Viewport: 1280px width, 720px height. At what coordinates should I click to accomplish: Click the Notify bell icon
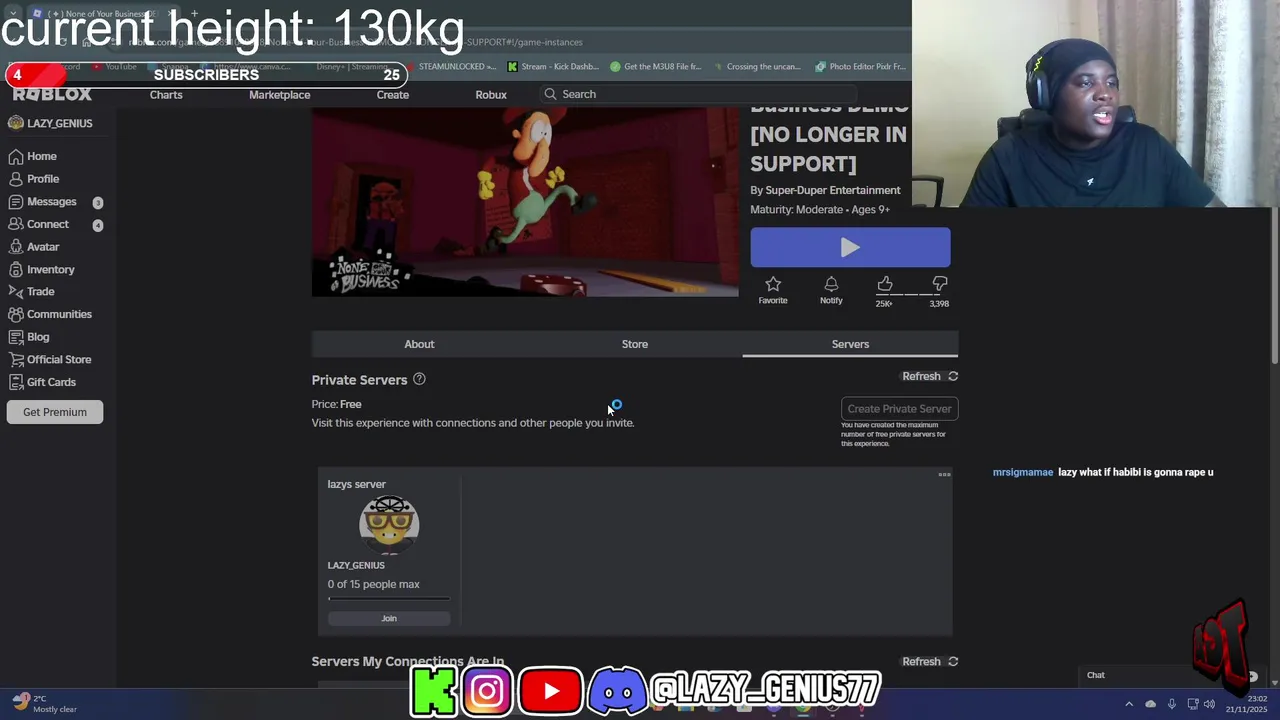pos(831,285)
